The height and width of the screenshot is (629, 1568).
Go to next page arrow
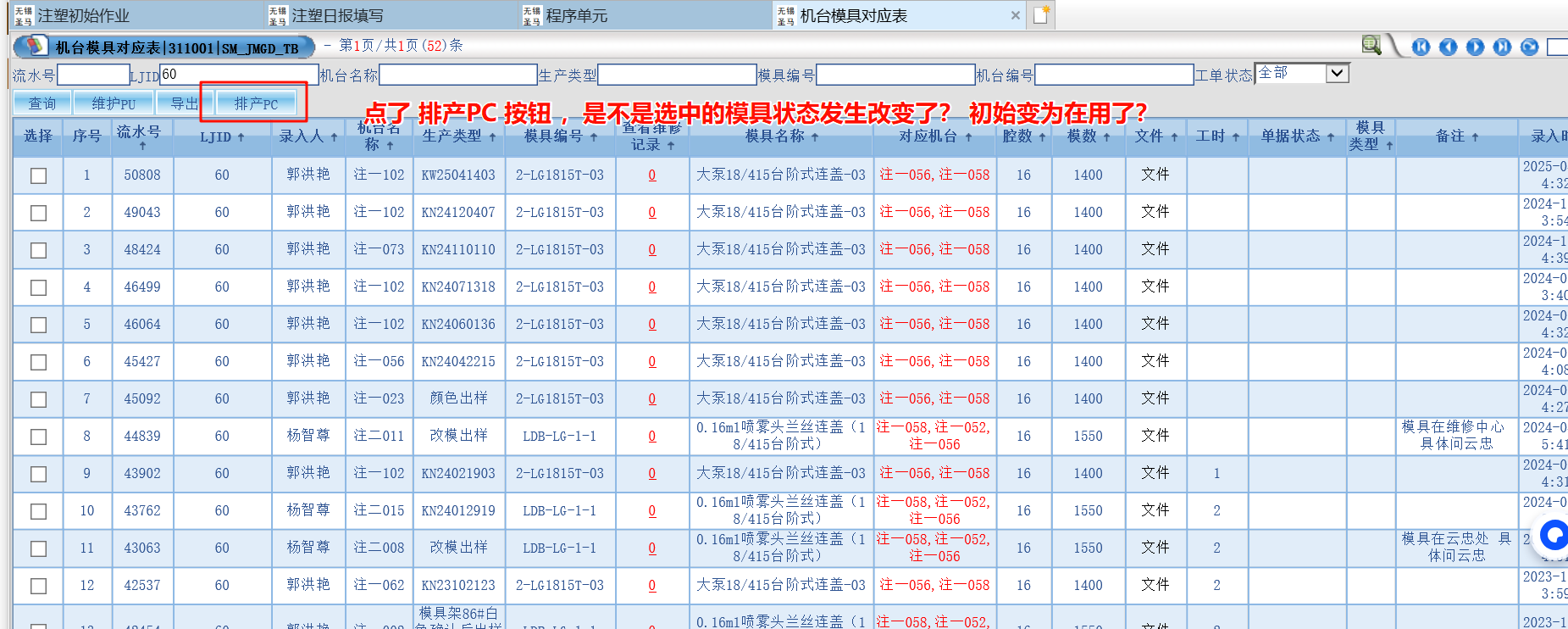pyautogui.click(x=1476, y=47)
